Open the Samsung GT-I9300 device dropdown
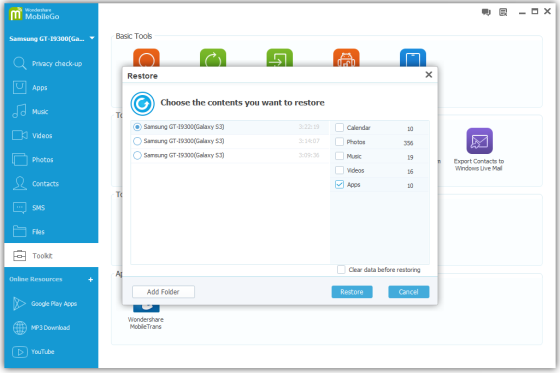 coord(92,38)
